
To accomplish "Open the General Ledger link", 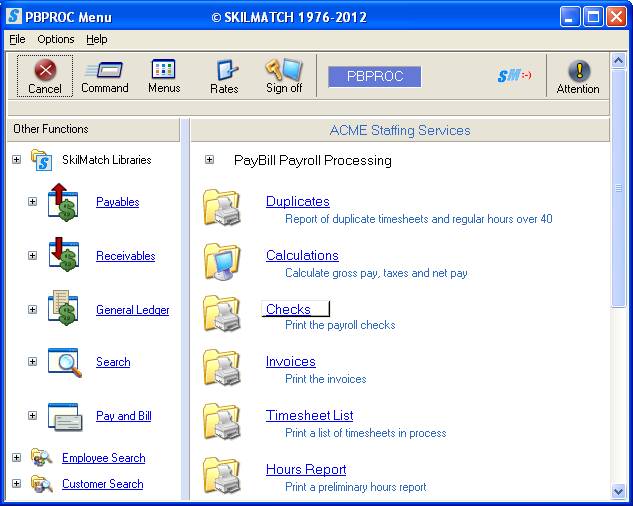I will click(133, 310).
